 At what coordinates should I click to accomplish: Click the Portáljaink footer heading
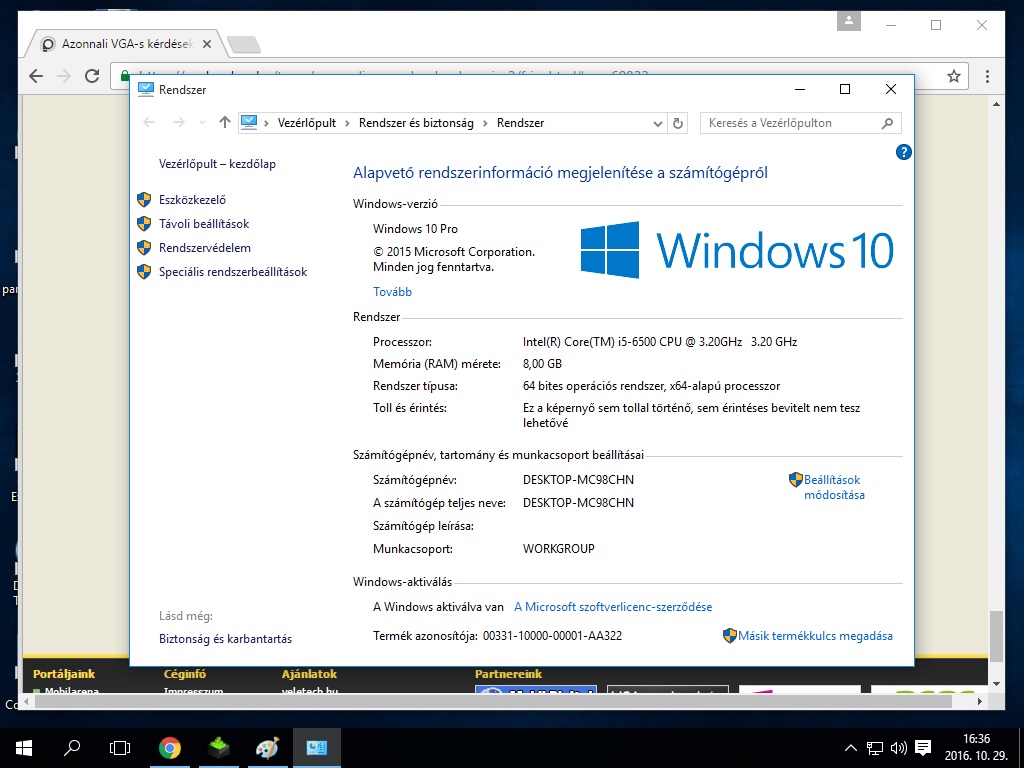tap(64, 674)
